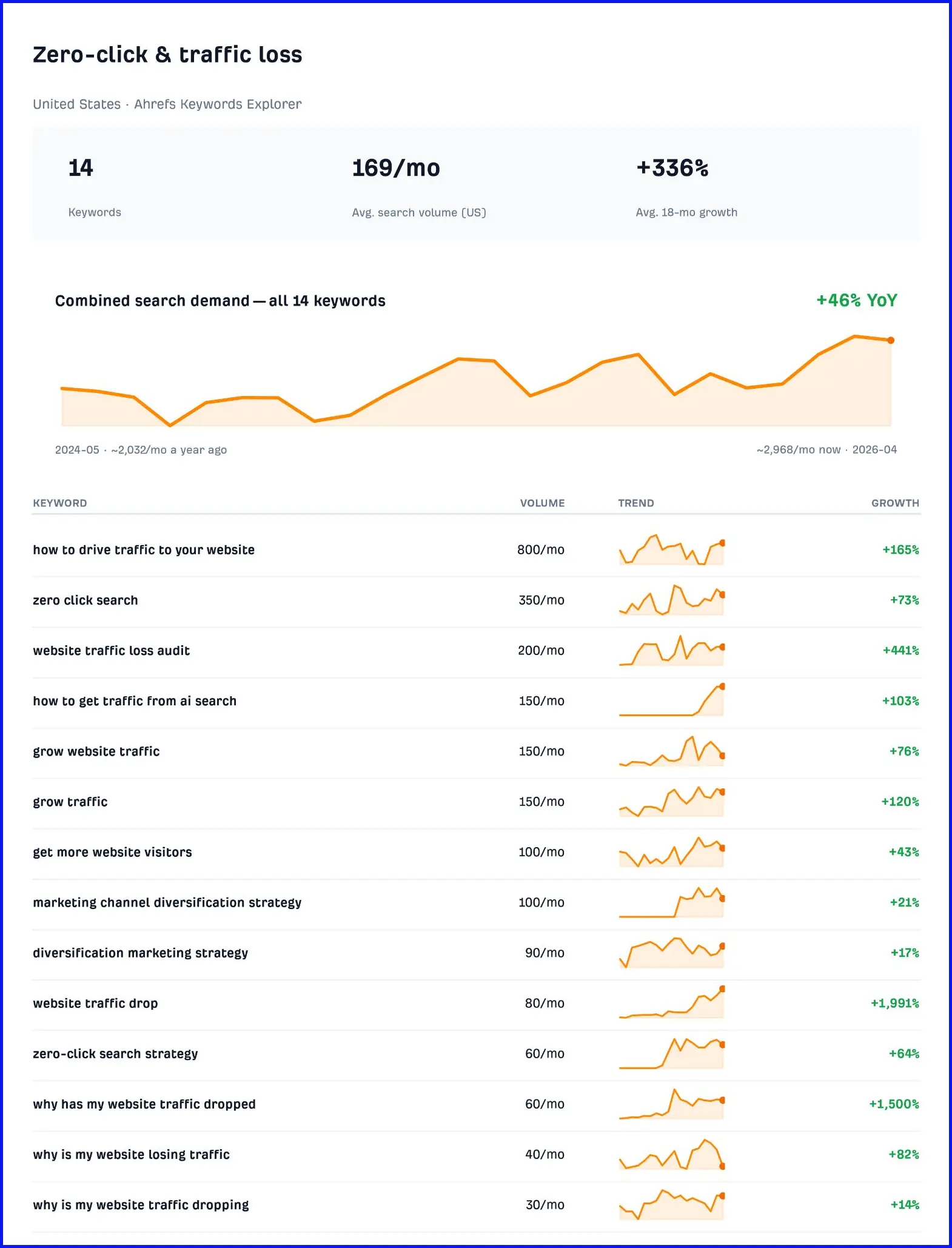Select 'website traffic drop' keyword

95,1003
